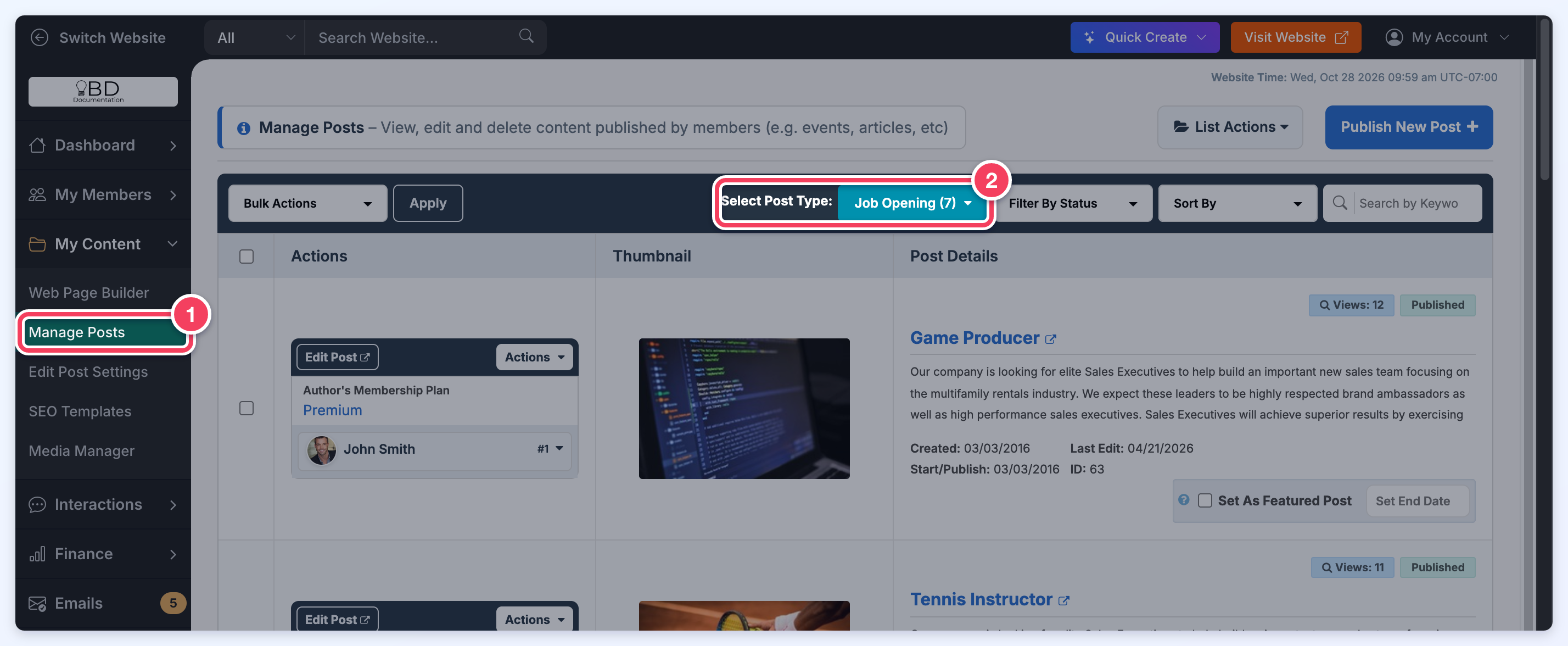Open the Job Opening (7) post type dropdown

point(912,203)
